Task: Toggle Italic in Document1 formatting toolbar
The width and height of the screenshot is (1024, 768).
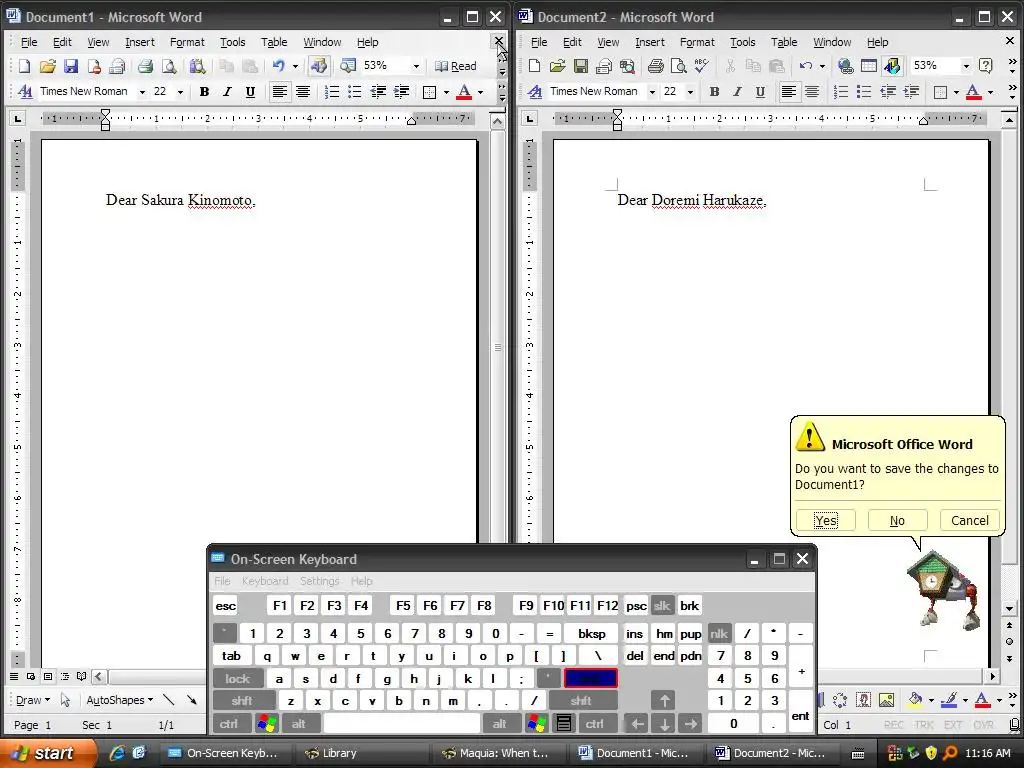Action: tap(227, 91)
